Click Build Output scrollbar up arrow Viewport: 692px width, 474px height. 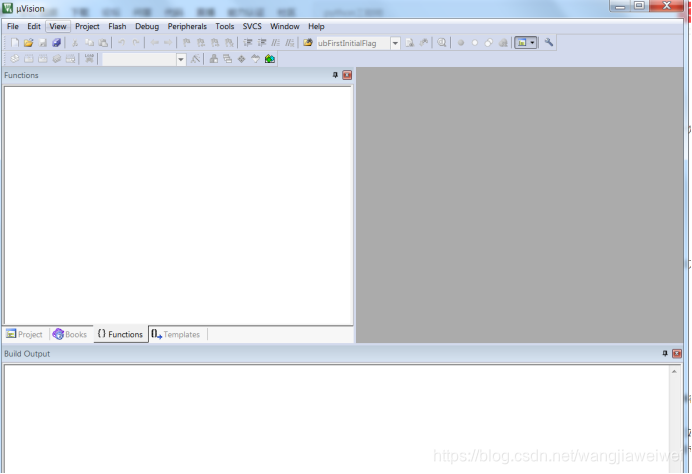coord(674,372)
